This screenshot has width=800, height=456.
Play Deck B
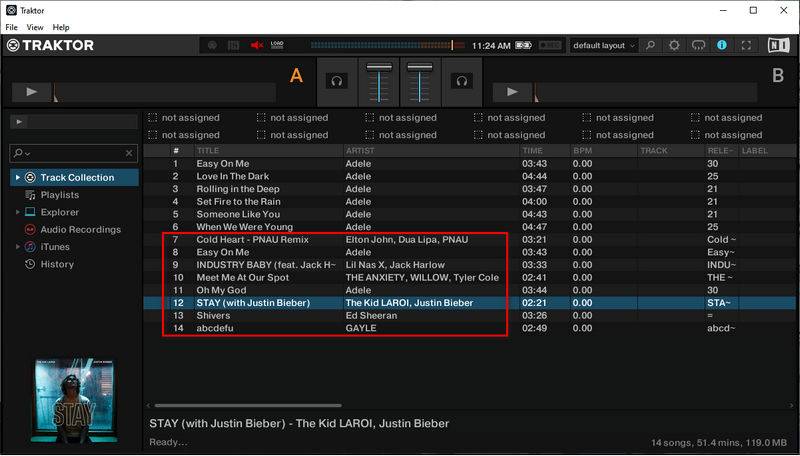(x=512, y=92)
